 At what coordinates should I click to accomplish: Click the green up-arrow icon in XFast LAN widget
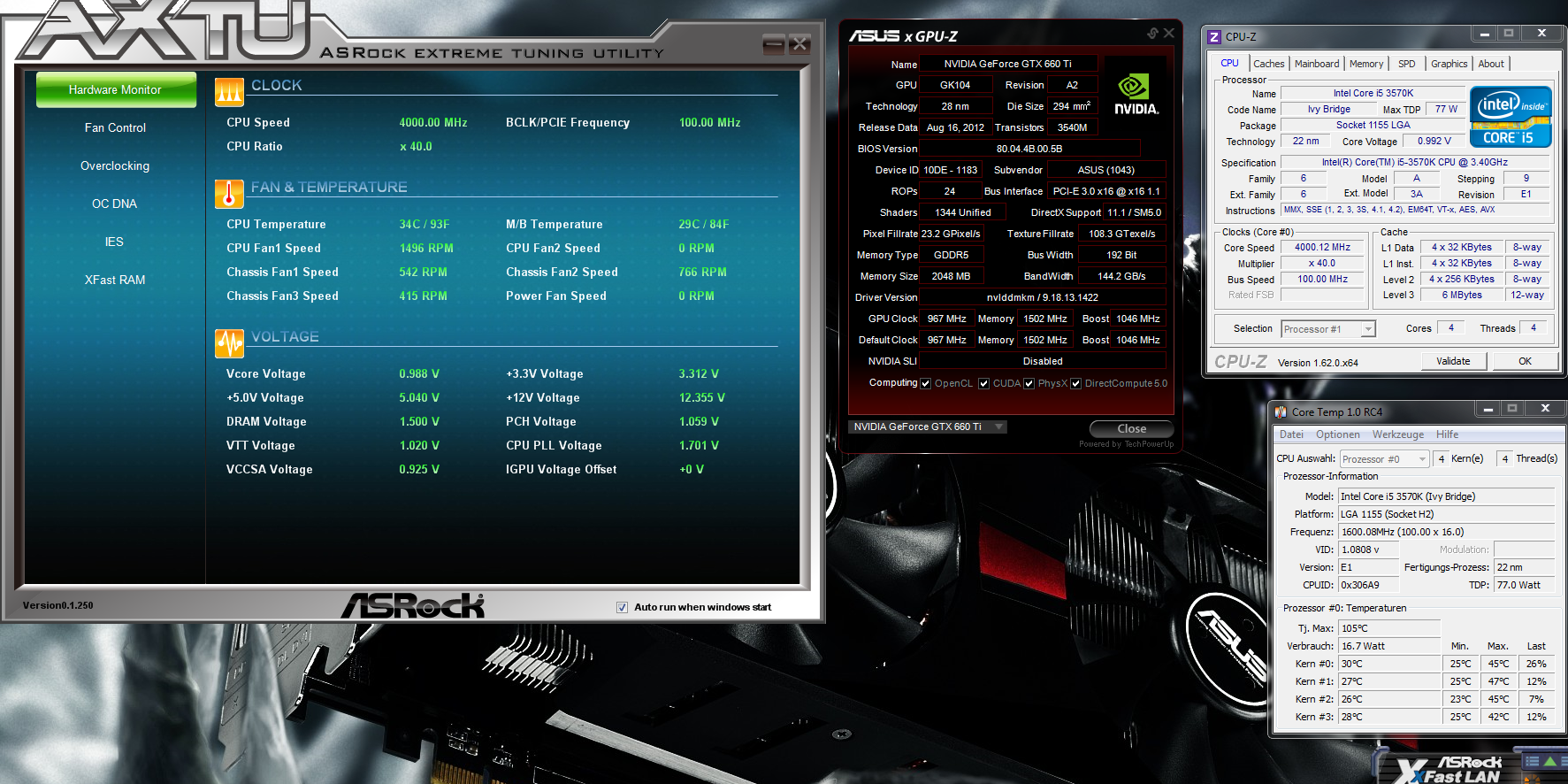tap(1549, 761)
